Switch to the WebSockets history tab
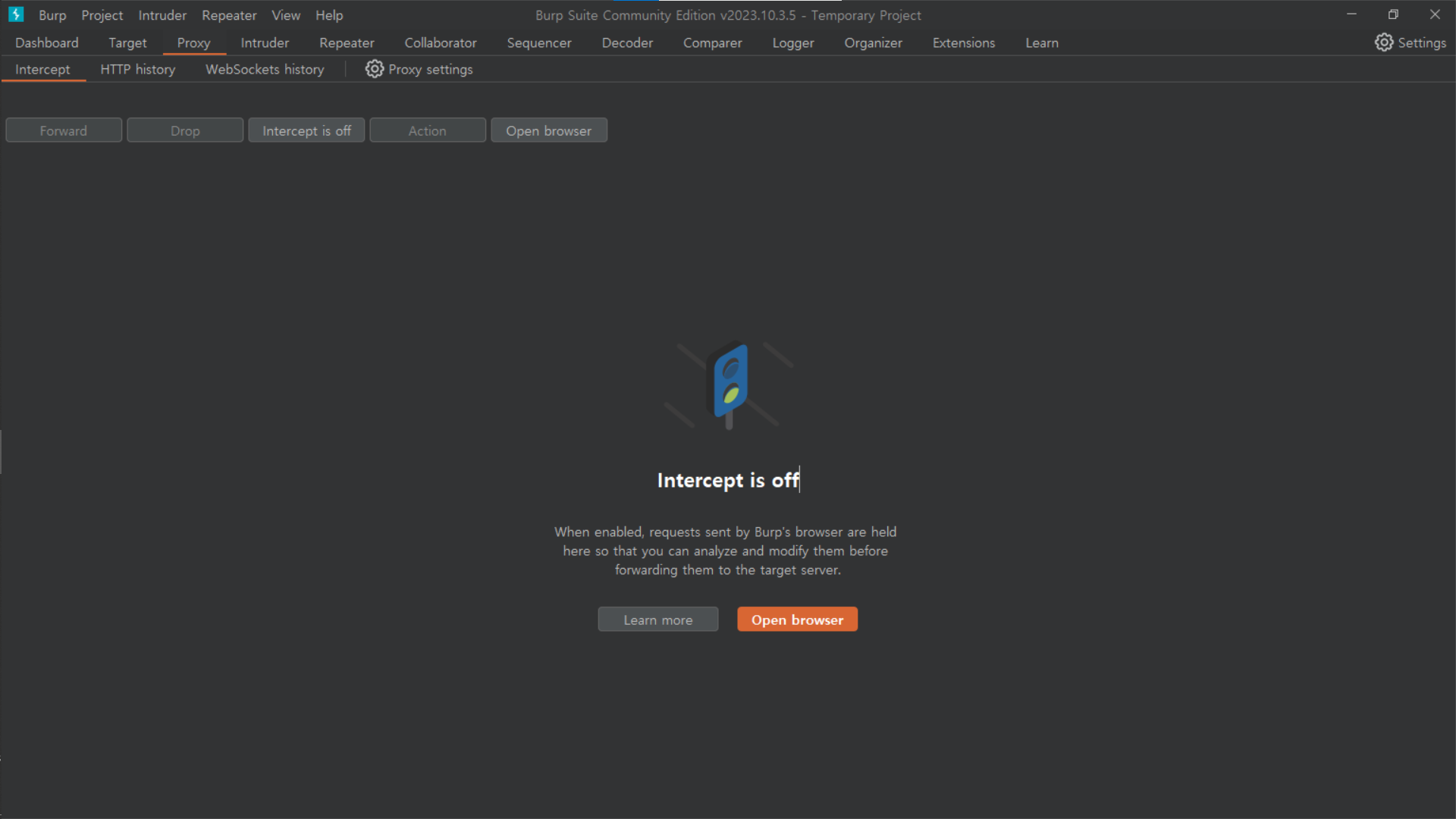The height and width of the screenshot is (819, 1456). pyautogui.click(x=265, y=69)
